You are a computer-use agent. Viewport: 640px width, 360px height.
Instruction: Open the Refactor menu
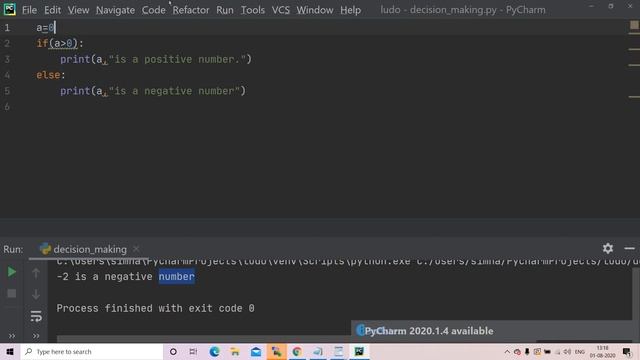coord(191,10)
